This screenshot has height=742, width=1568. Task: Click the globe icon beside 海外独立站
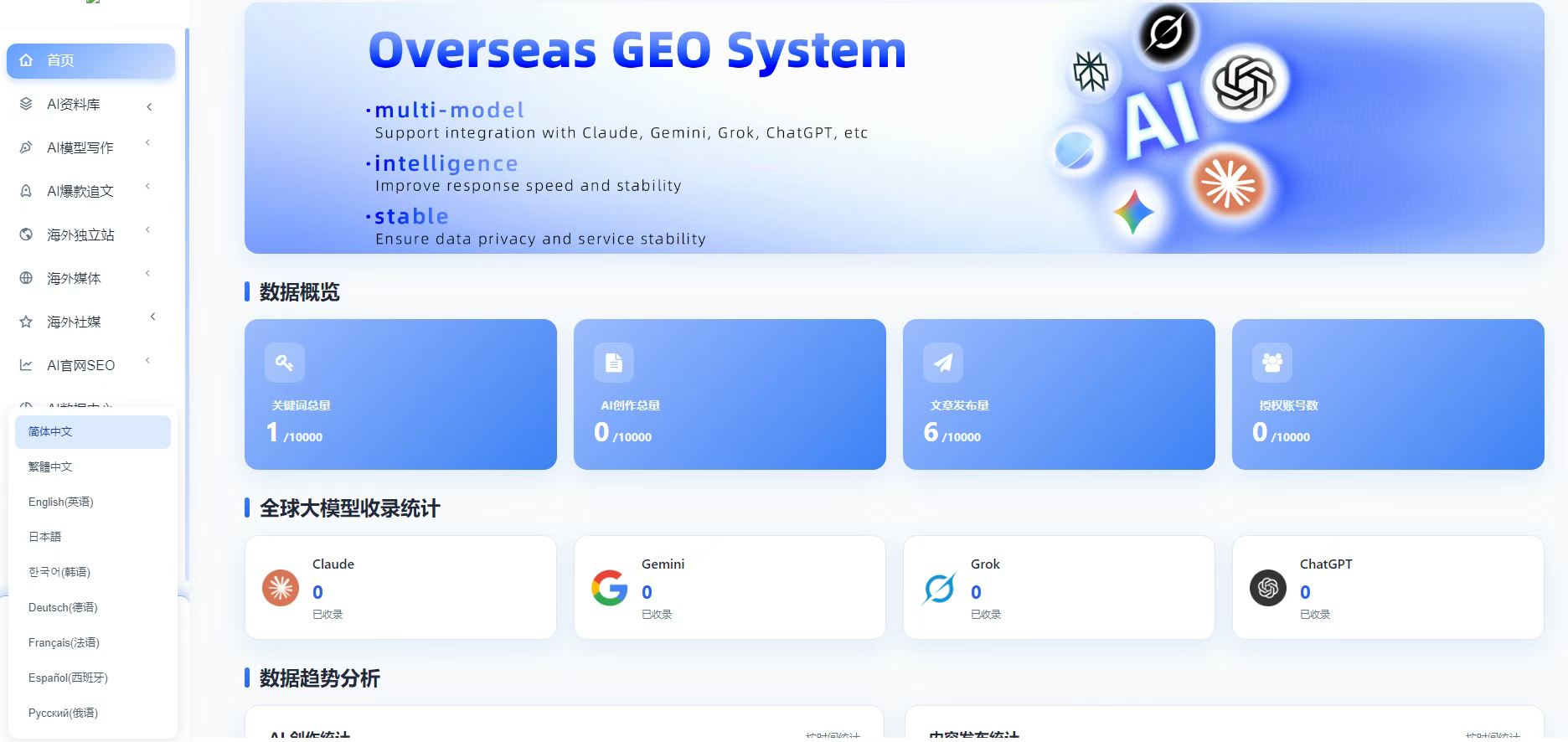26,234
